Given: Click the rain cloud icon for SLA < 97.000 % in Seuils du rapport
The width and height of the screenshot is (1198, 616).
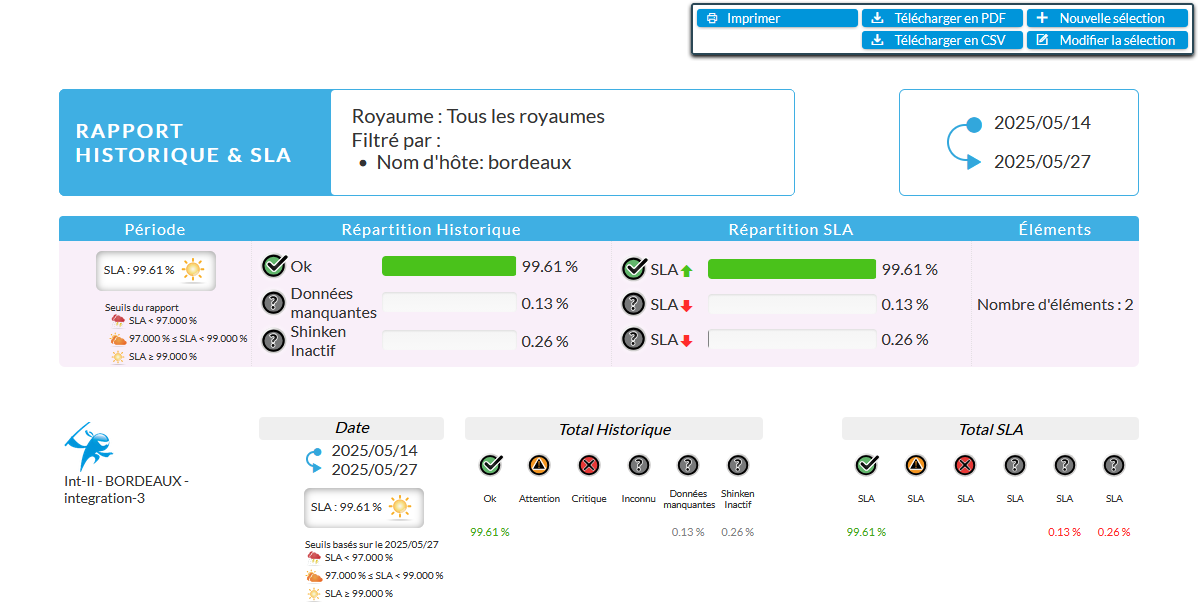Looking at the screenshot, I should click(118, 320).
